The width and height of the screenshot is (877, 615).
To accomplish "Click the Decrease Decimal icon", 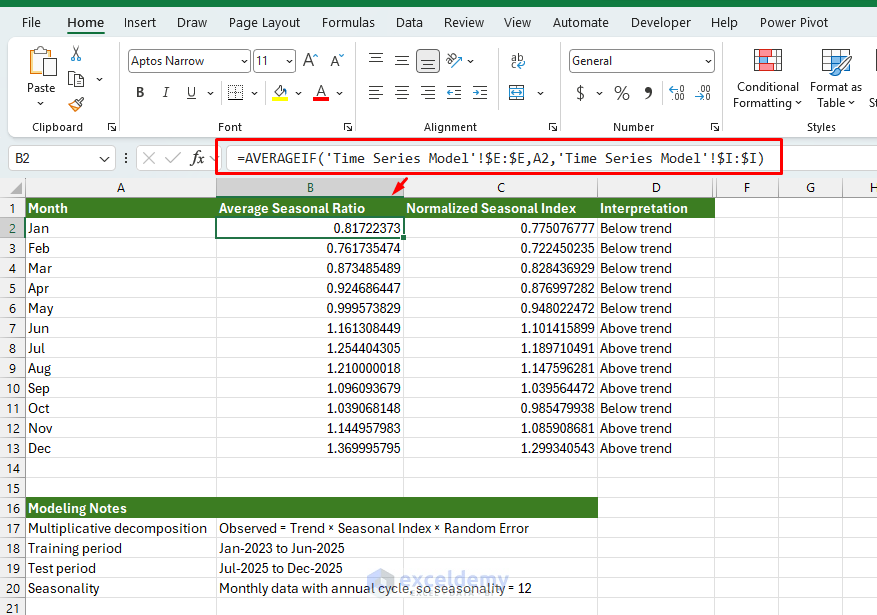I will (x=703, y=93).
